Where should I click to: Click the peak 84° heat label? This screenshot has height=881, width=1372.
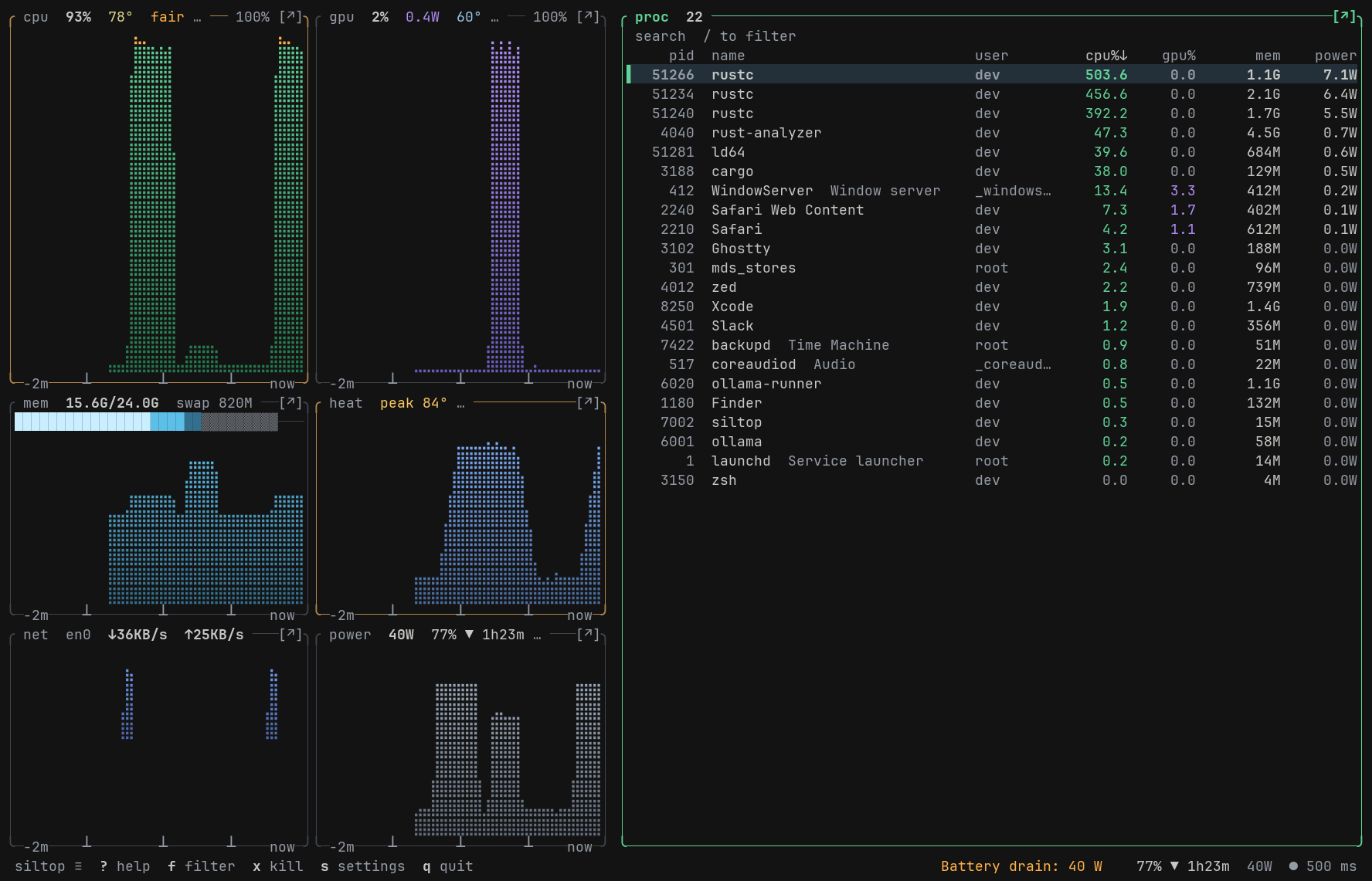point(413,403)
